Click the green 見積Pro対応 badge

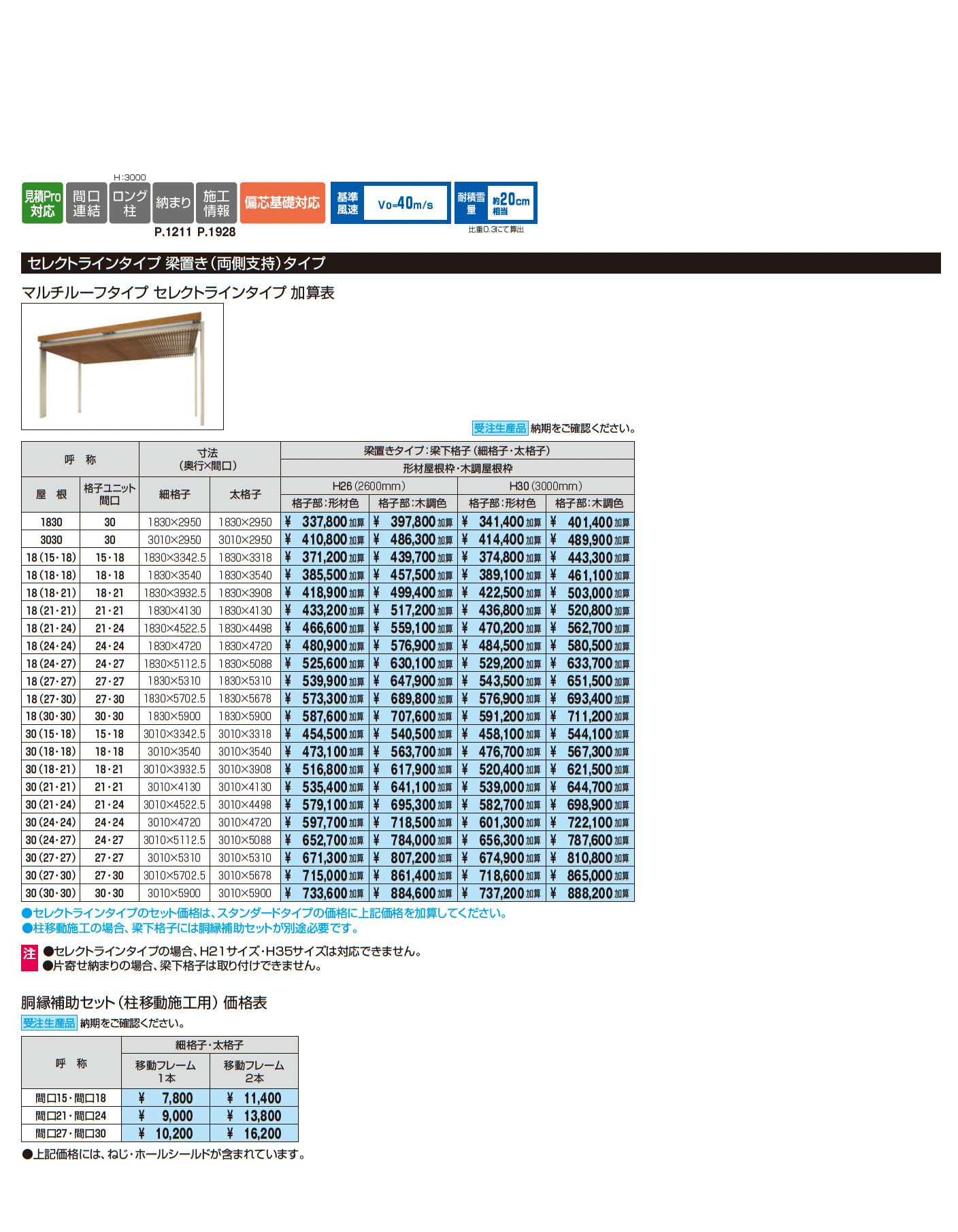coord(42,203)
